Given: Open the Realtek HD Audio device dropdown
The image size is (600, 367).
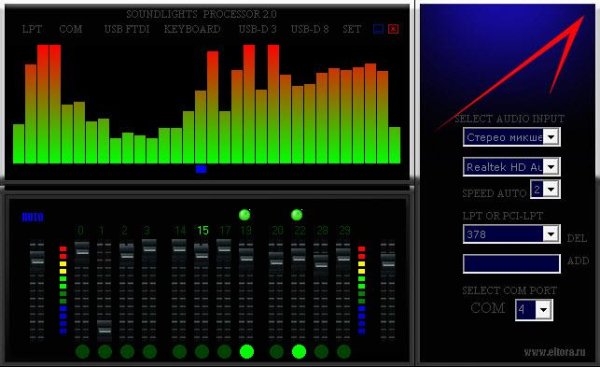Looking at the screenshot, I should 551,166.
